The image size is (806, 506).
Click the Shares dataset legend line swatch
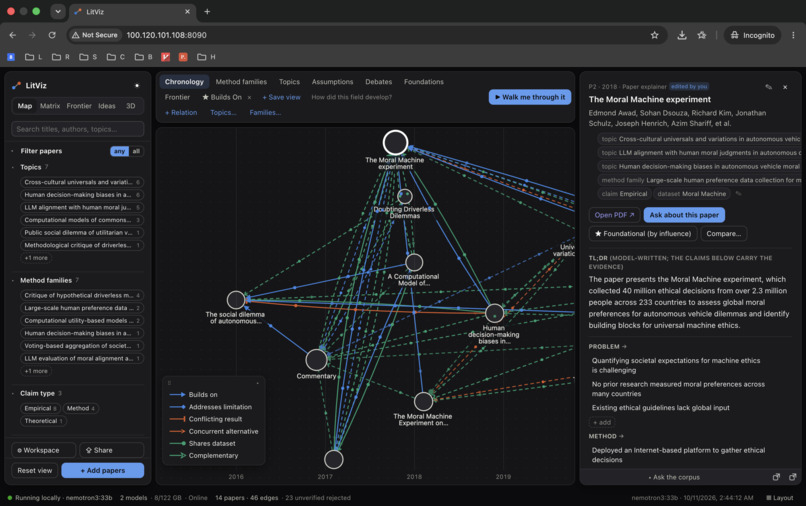(177, 443)
